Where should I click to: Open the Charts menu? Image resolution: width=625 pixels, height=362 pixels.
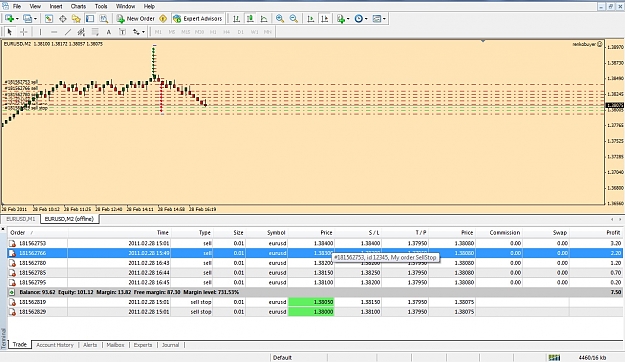pyautogui.click(x=78, y=6)
